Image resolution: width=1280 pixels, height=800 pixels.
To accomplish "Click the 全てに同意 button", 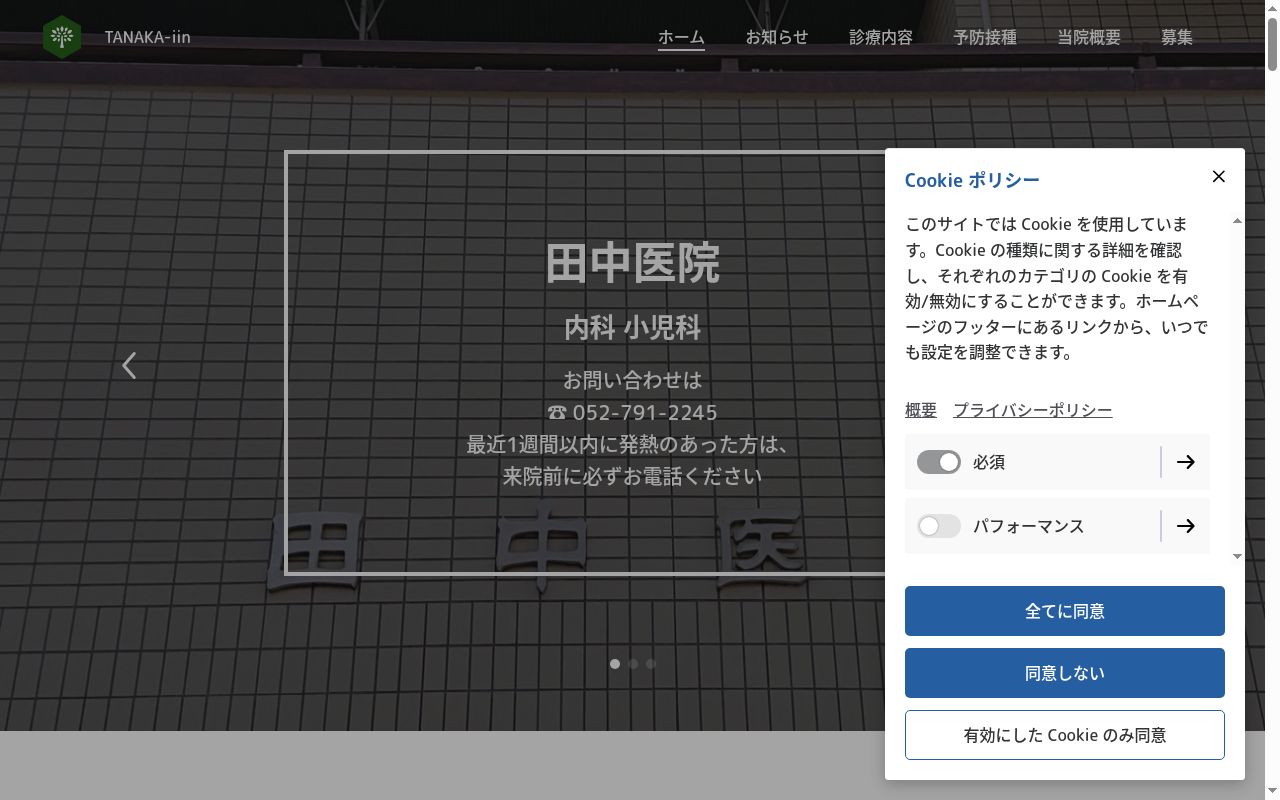I will pos(1065,611).
